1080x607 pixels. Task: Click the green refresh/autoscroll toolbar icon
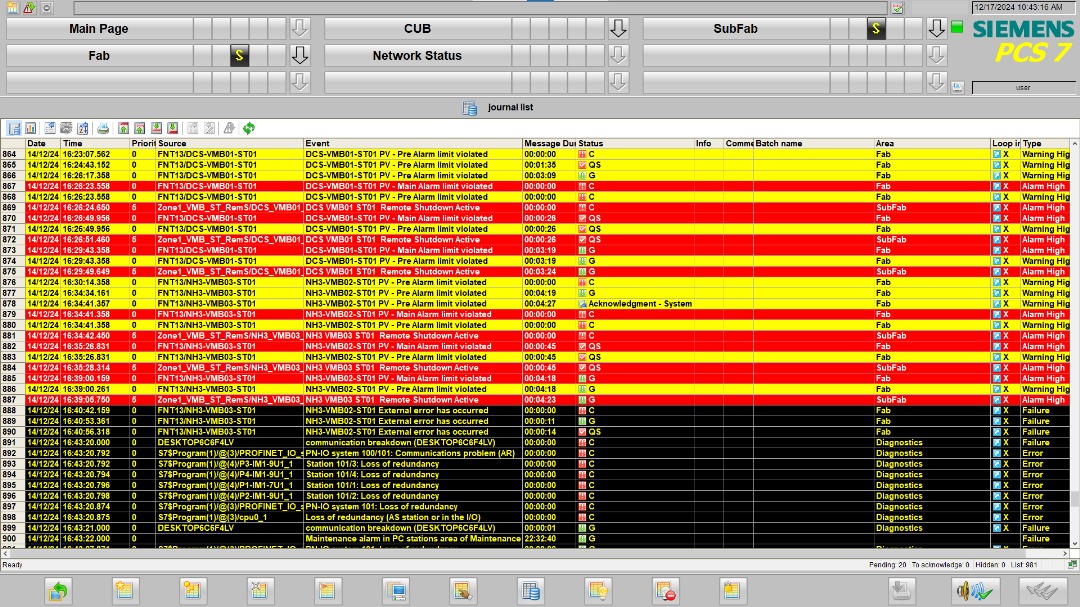(x=249, y=128)
